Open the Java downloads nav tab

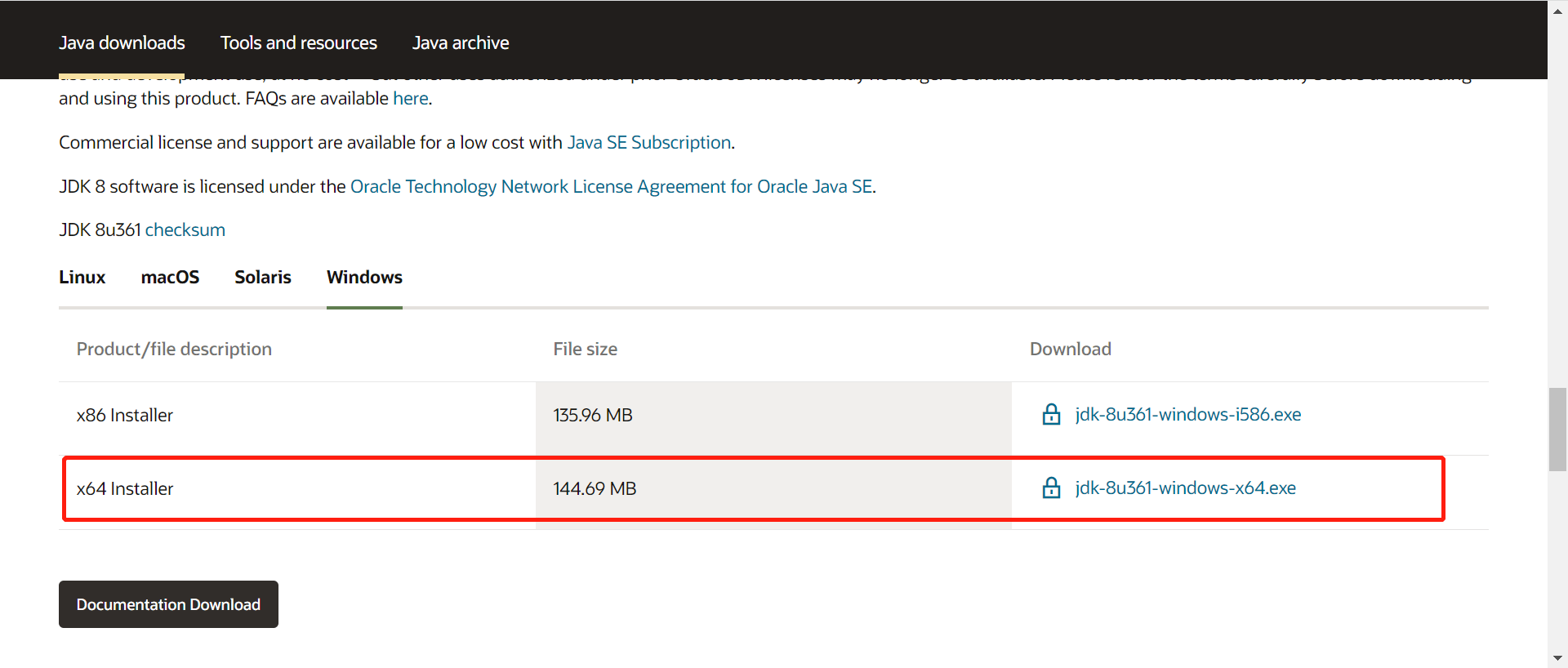pyautogui.click(x=122, y=42)
